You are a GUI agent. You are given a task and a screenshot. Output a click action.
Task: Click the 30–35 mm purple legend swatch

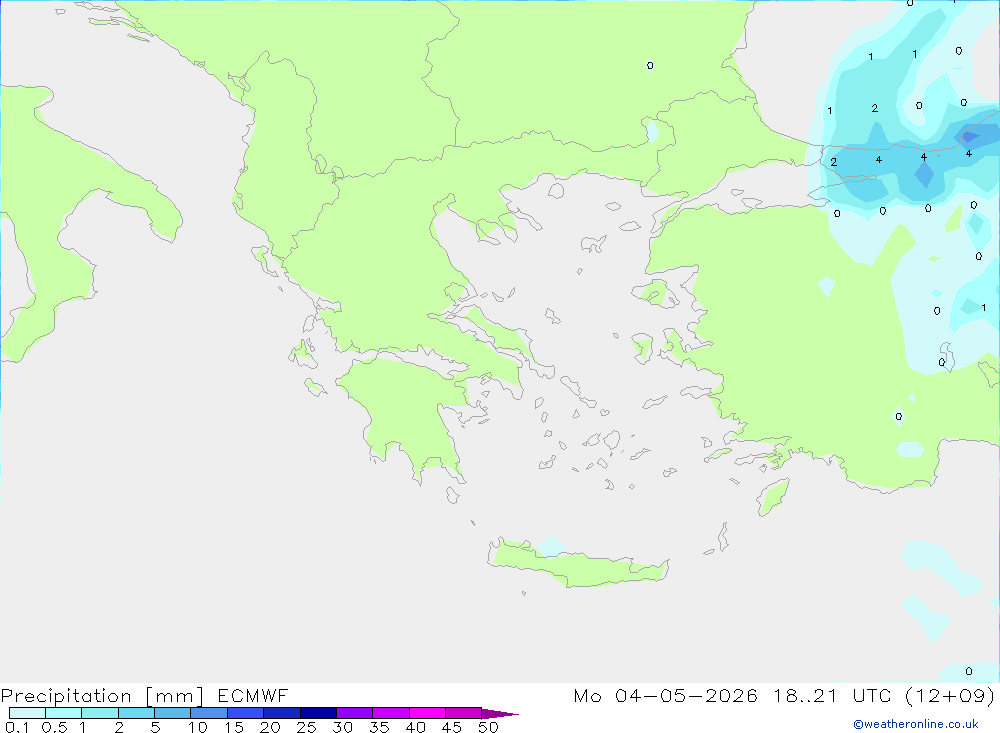[x=355, y=713]
